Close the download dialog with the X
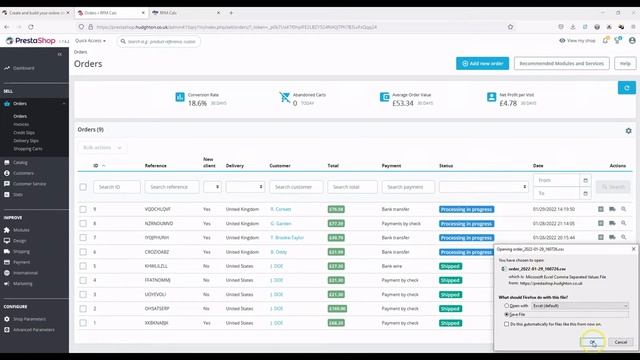 (633, 249)
